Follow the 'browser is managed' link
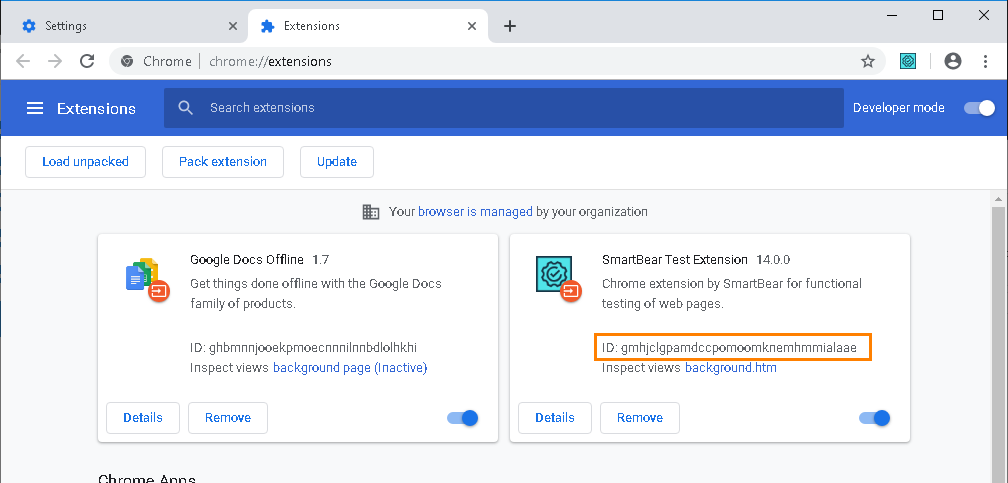This screenshot has width=1008, height=483. tap(475, 212)
